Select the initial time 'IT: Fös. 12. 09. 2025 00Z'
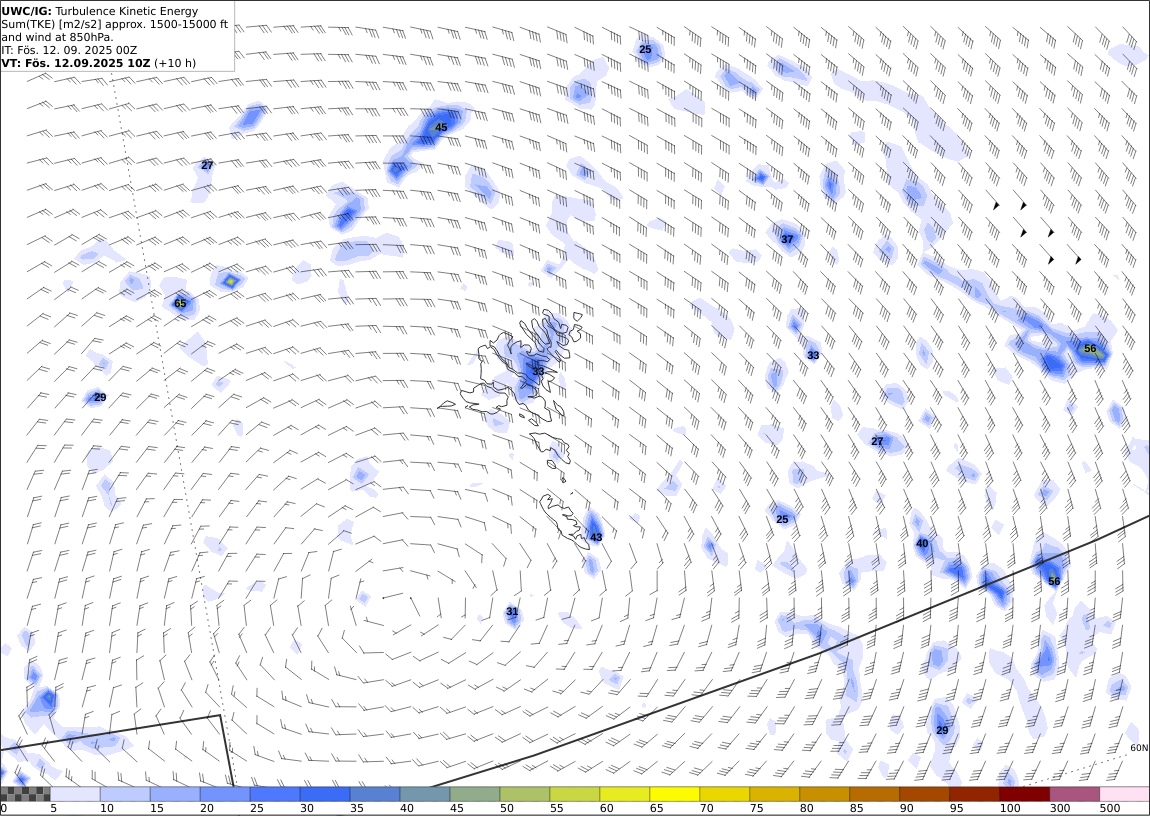This screenshot has width=1150, height=816. click(x=69, y=50)
